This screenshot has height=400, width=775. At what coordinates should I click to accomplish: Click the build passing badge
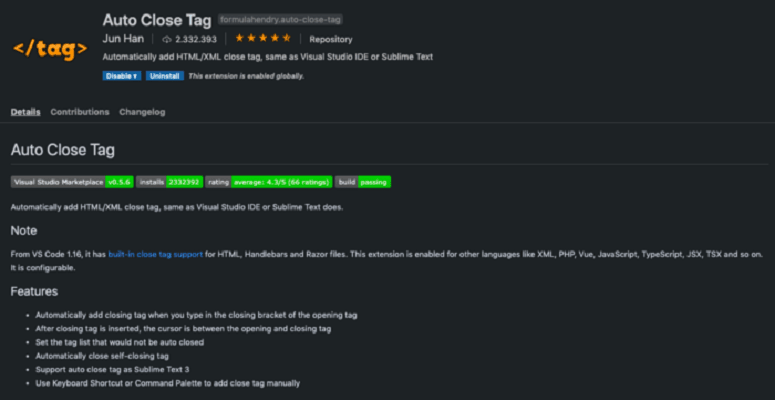(x=363, y=182)
